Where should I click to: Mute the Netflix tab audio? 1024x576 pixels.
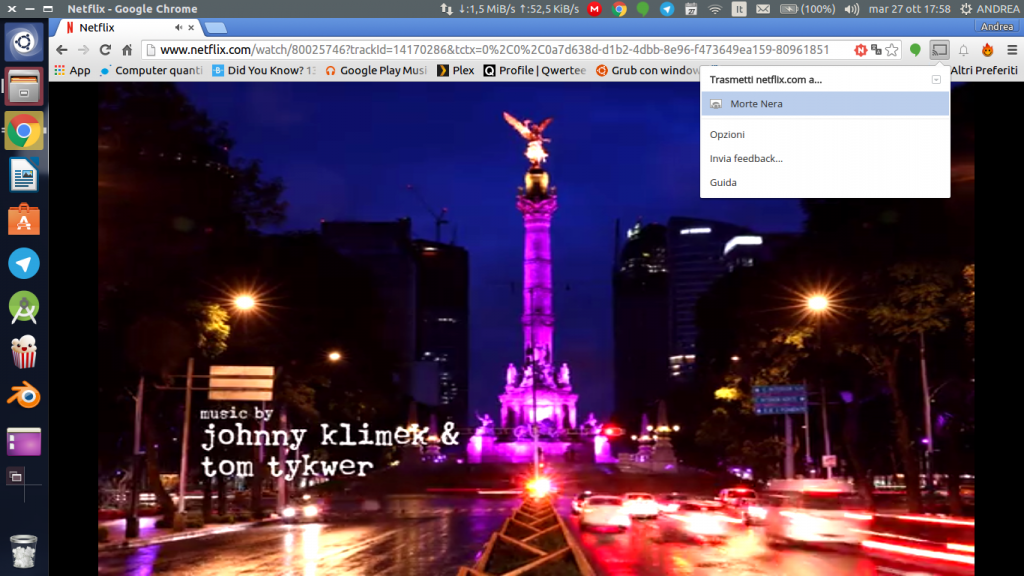[x=178, y=27]
